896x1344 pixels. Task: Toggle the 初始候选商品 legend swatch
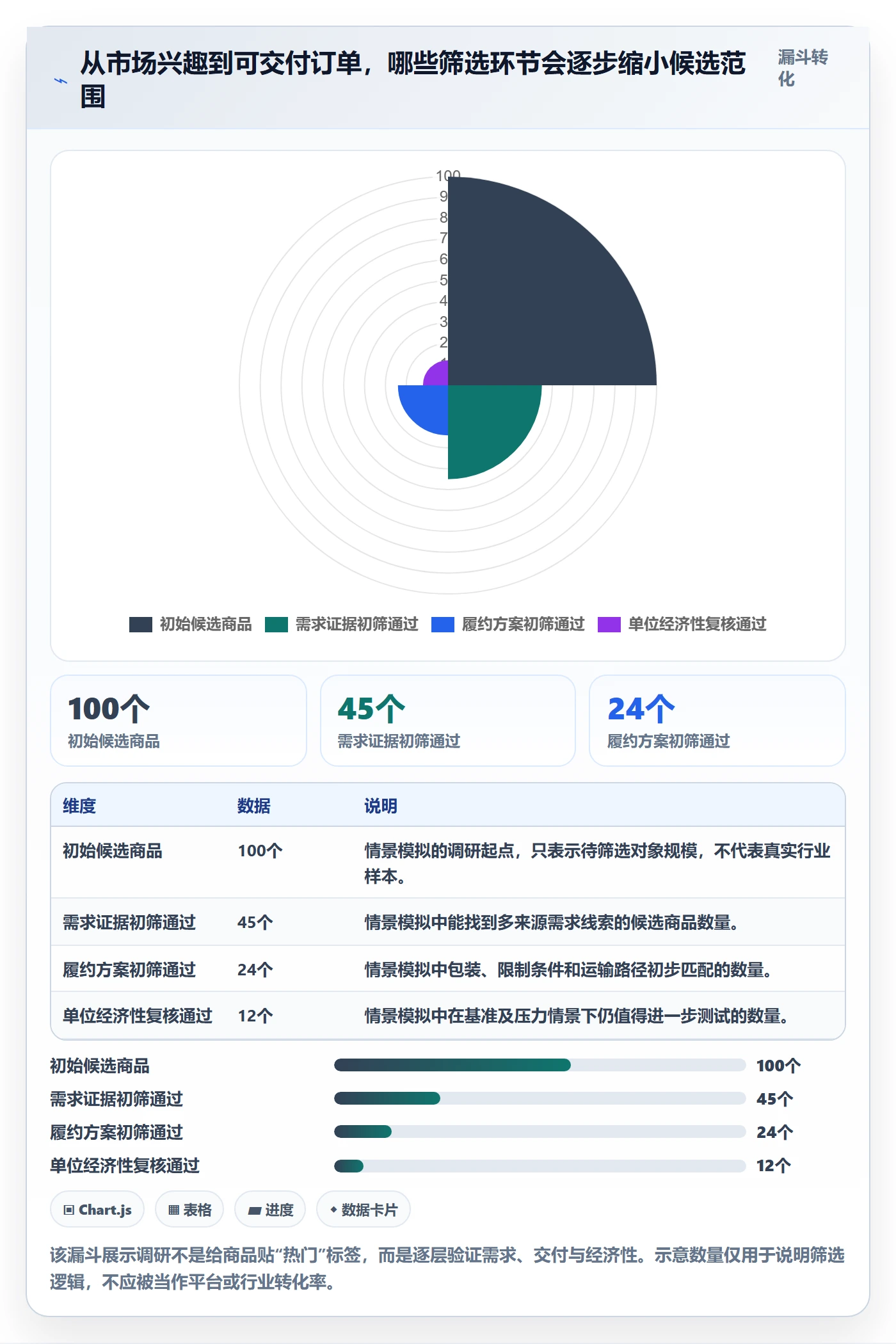(141, 624)
